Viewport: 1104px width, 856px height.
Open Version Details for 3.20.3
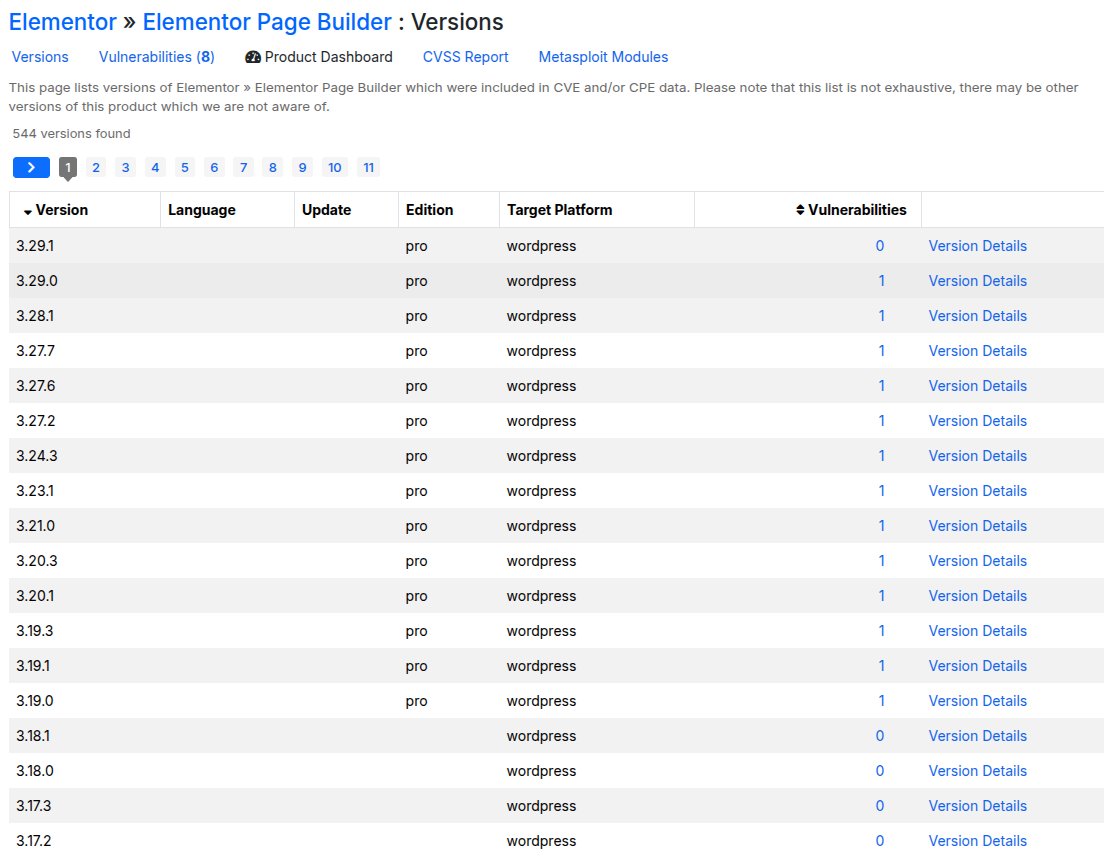coord(977,561)
